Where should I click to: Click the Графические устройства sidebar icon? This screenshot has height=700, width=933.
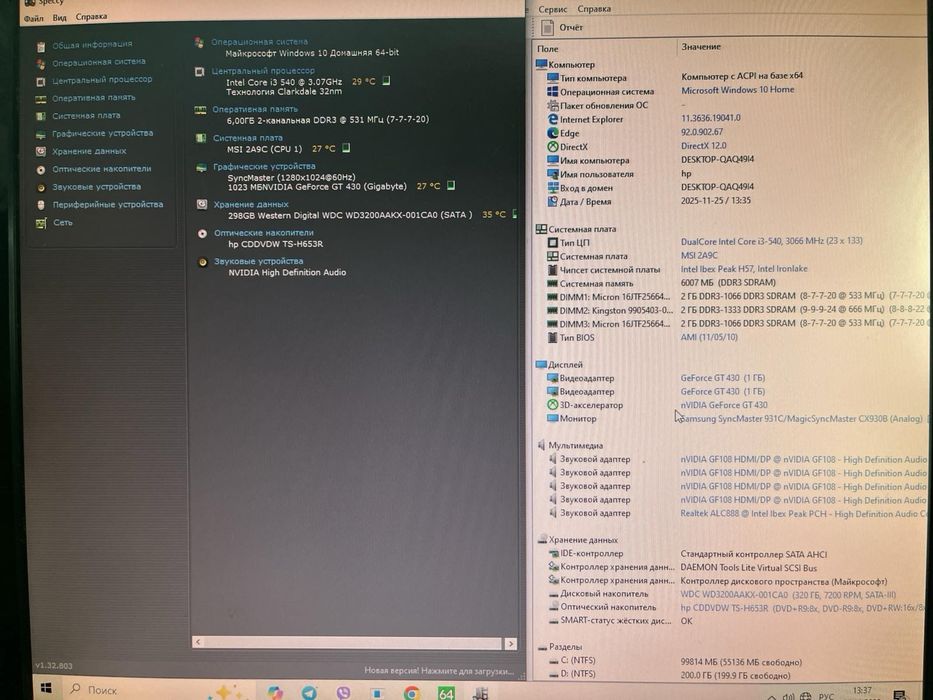40,135
